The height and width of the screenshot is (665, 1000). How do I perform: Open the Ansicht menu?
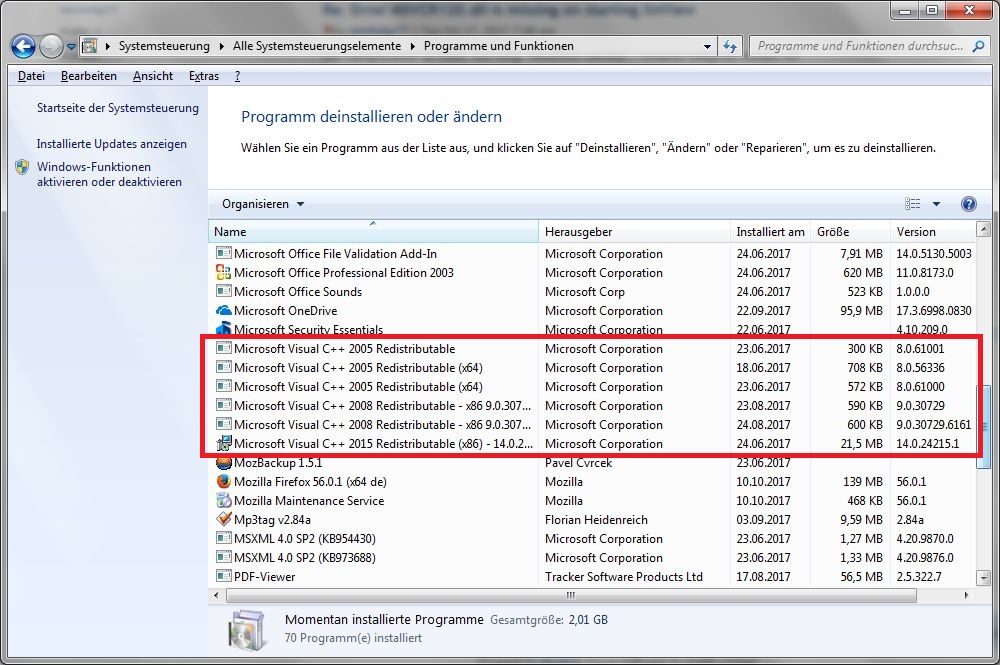[153, 76]
